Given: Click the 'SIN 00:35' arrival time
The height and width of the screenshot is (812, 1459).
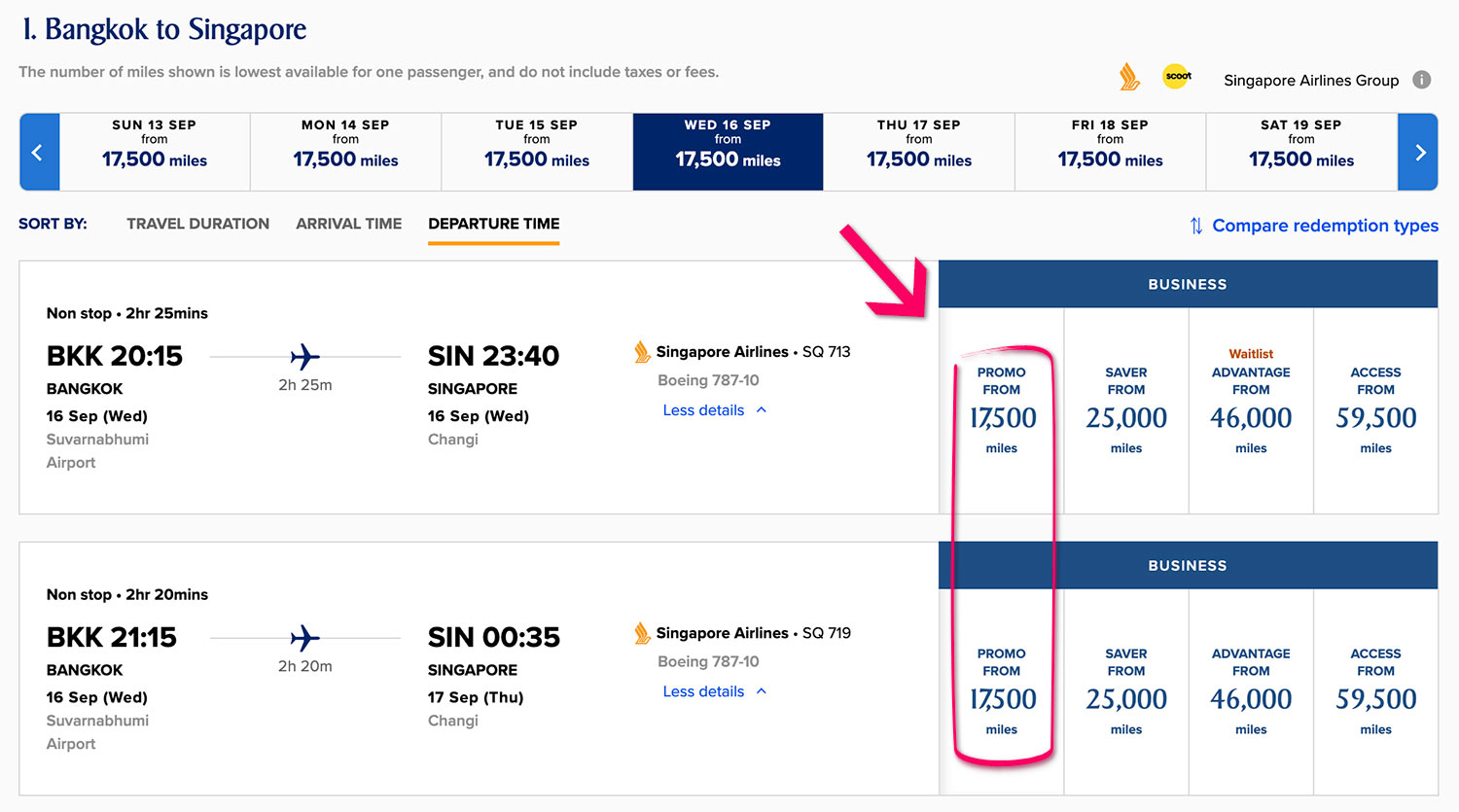Looking at the screenshot, I should (x=494, y=637).
